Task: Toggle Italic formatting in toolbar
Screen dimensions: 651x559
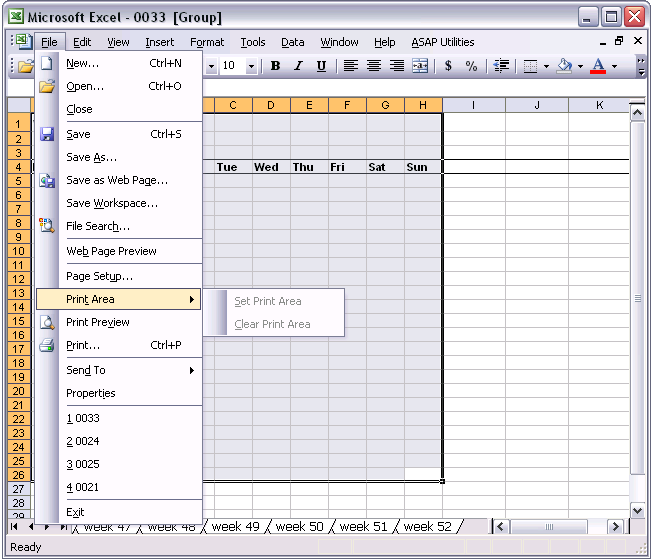Action: click(x=298, y=66)
